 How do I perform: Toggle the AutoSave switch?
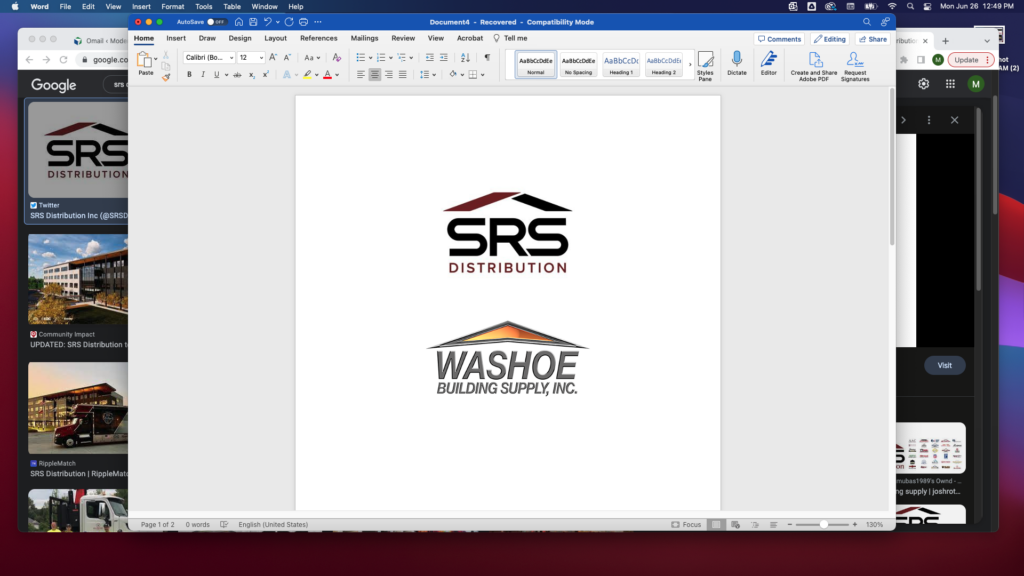[216, 21]
